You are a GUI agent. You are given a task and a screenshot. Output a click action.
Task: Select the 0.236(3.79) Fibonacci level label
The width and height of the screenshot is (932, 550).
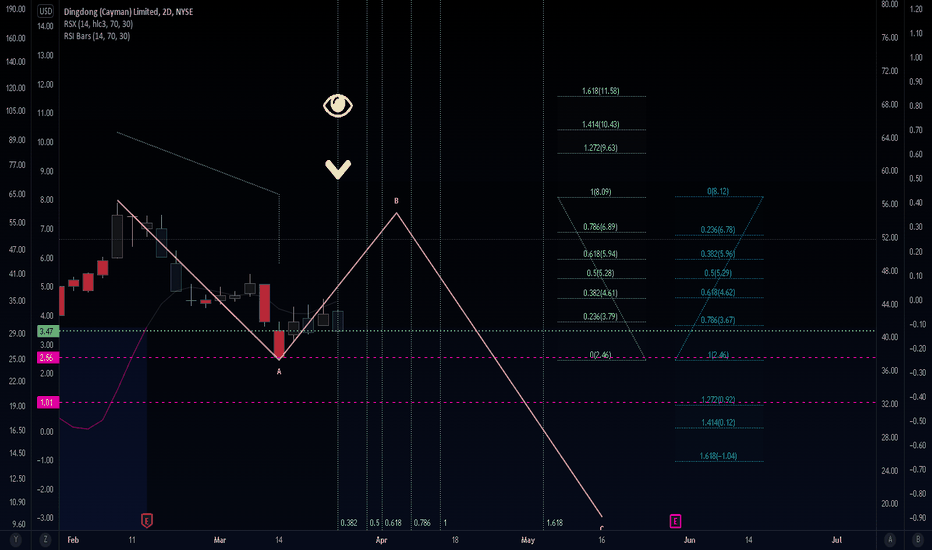pyautogui.click(x=600, y=316)
